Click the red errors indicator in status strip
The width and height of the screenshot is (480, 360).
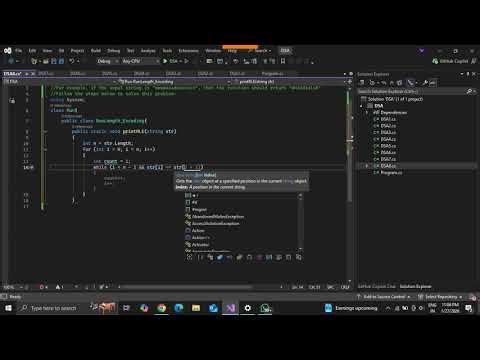pos(44,287)
